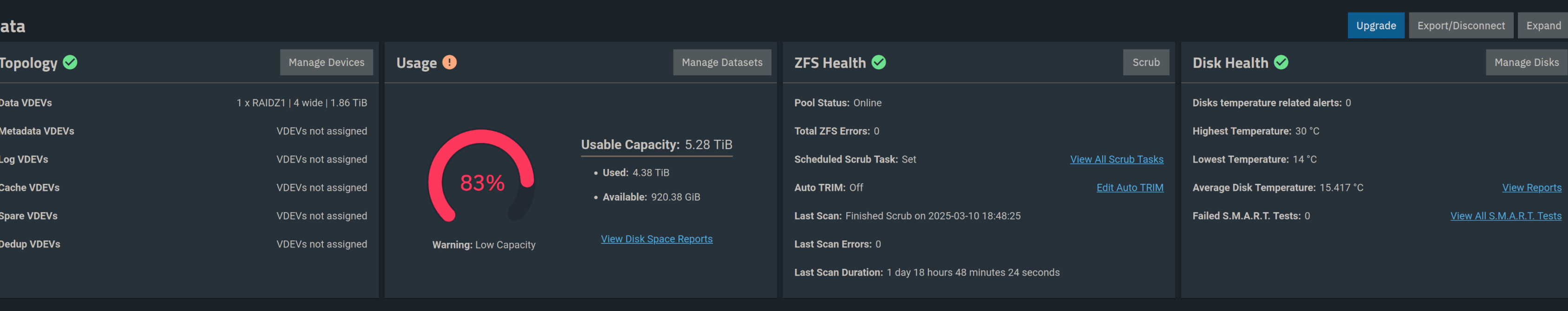
Task: Click the Data VDEVs label
Action: [x=26, y=103]
